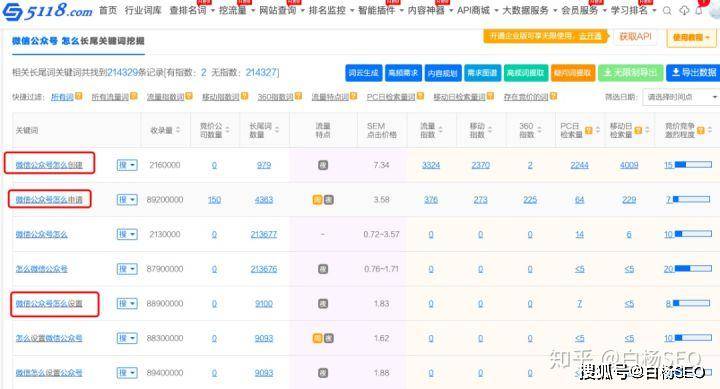Image resolution: width=720 pixels, height=389 pixels.
Task: Click help icon next to PC日检索量词 filter
Action: (420, 96)
